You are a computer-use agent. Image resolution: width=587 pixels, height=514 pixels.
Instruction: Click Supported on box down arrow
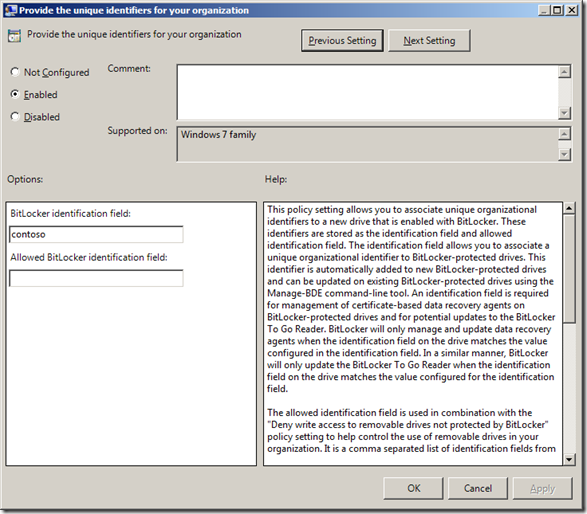tap(564, 154)
